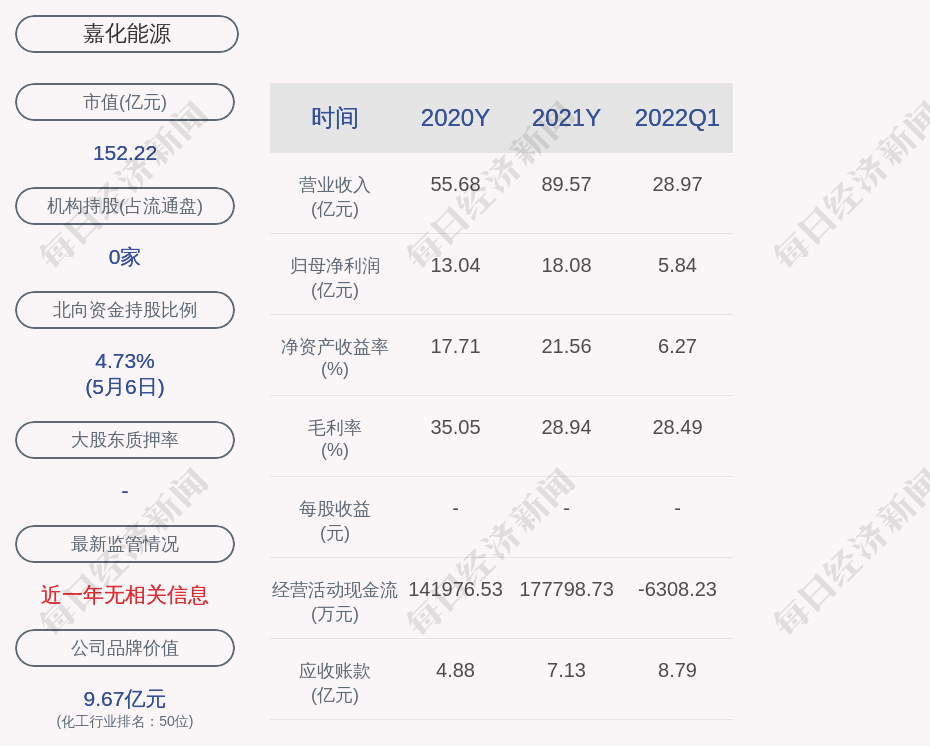The width and height of the screenshot is (930, 746).
Task: Click the (5月6日) date text
Action: pyautogui.click(x=125, y=387)
